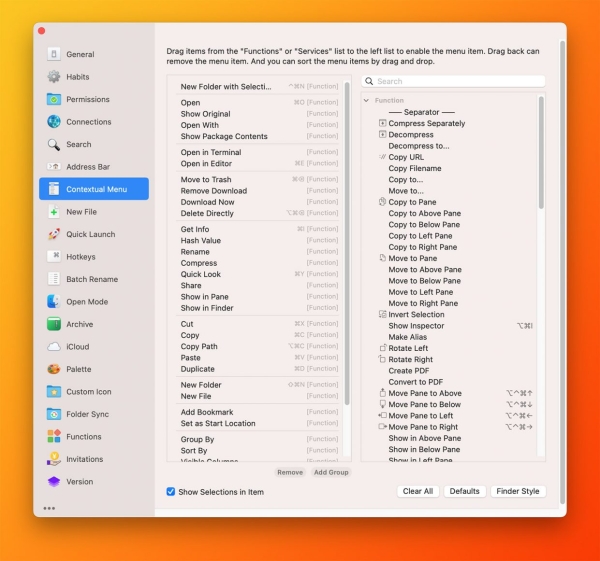Image resolution: width=600 pixels, height=561 pixels.
Task: Click the functions list search field
Action: click(x=453, y=81)
